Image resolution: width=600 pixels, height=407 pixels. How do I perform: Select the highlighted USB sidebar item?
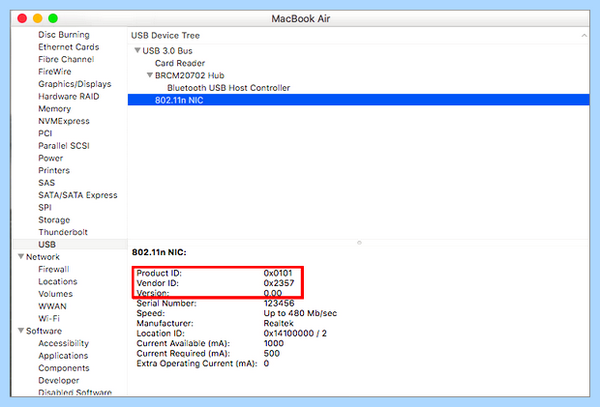pyautogui.click(x=70, y=244)
